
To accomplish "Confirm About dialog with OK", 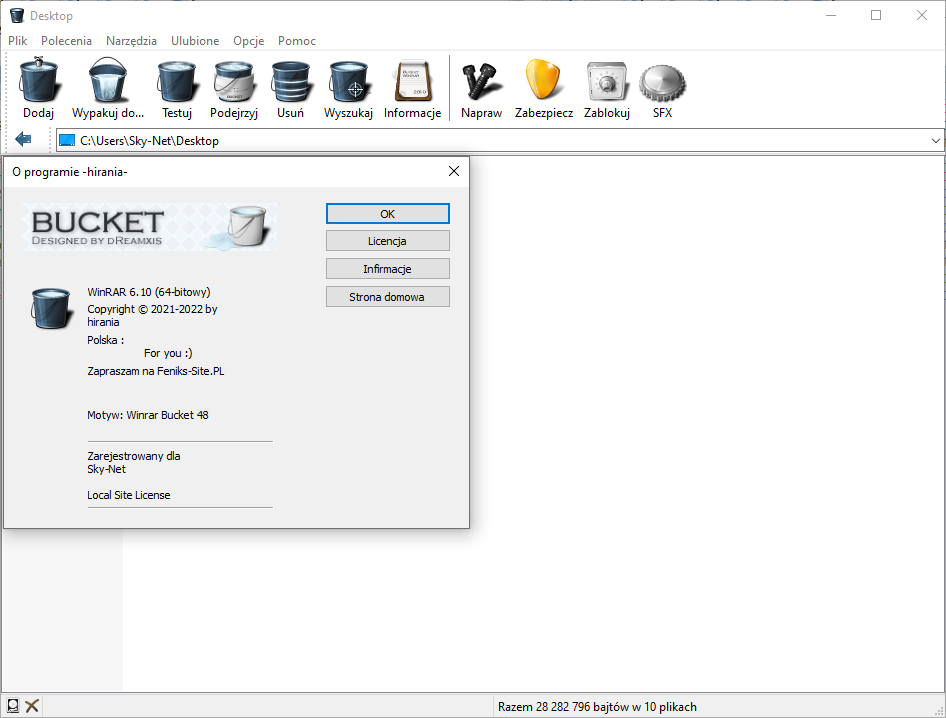I will pos(388,214).
